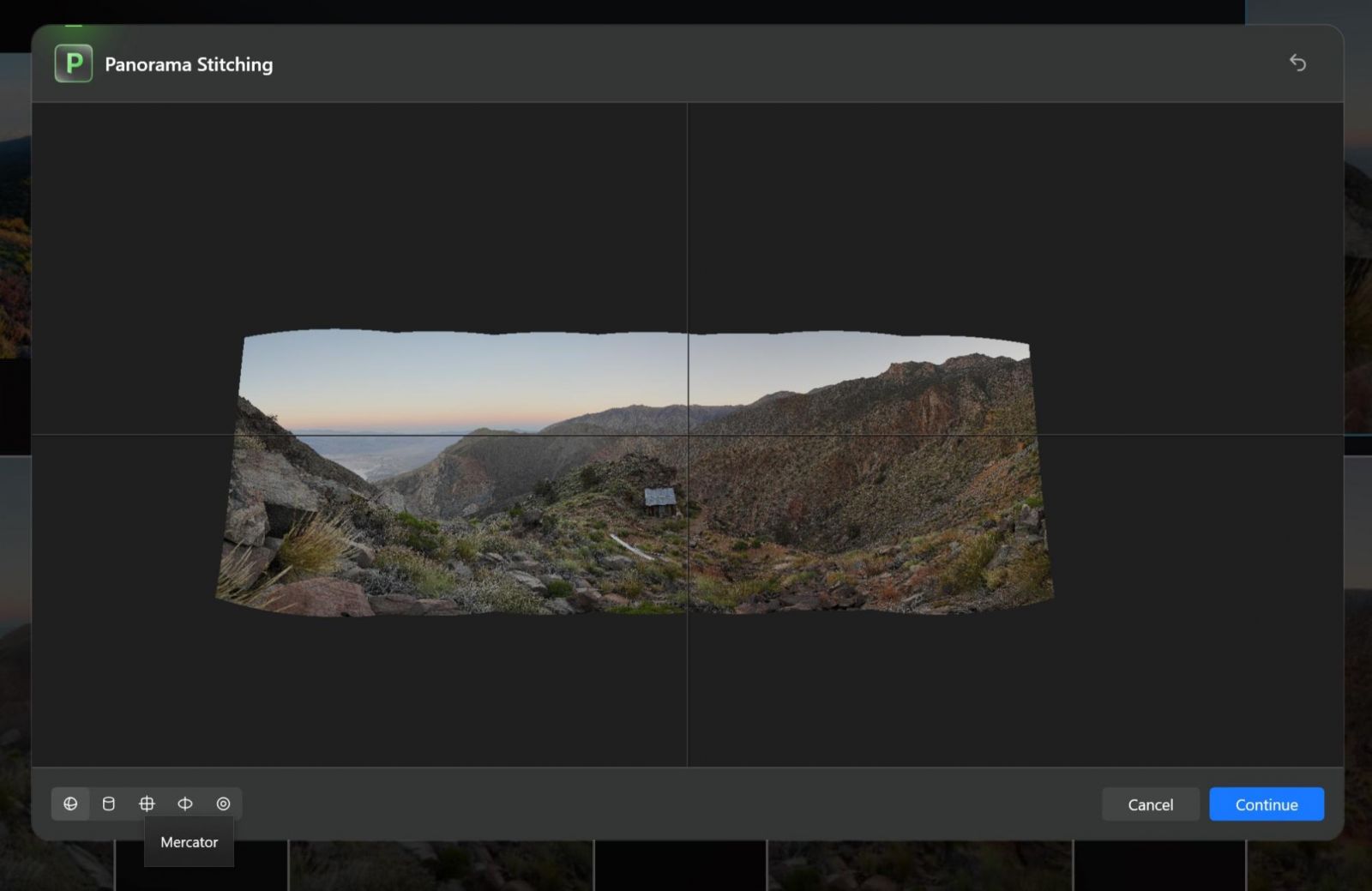
Task: Click the undo arrow in the top corner
Action: (1298, 63)
